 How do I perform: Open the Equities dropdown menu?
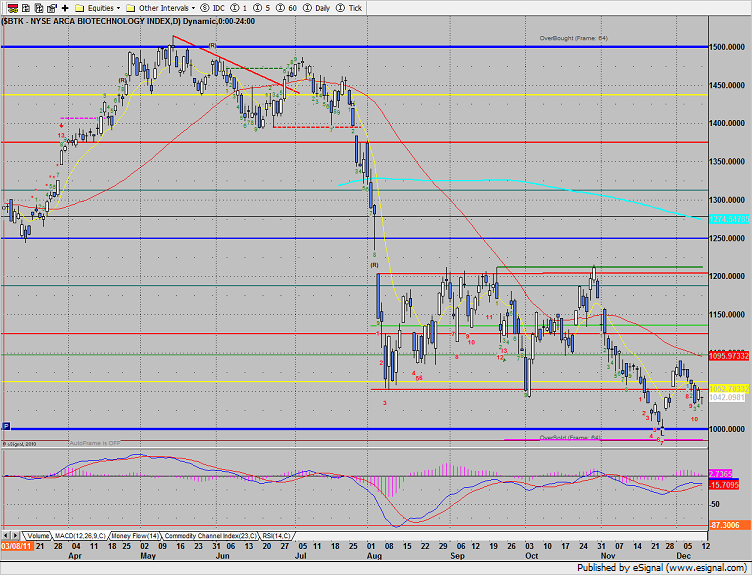[118, 8]
